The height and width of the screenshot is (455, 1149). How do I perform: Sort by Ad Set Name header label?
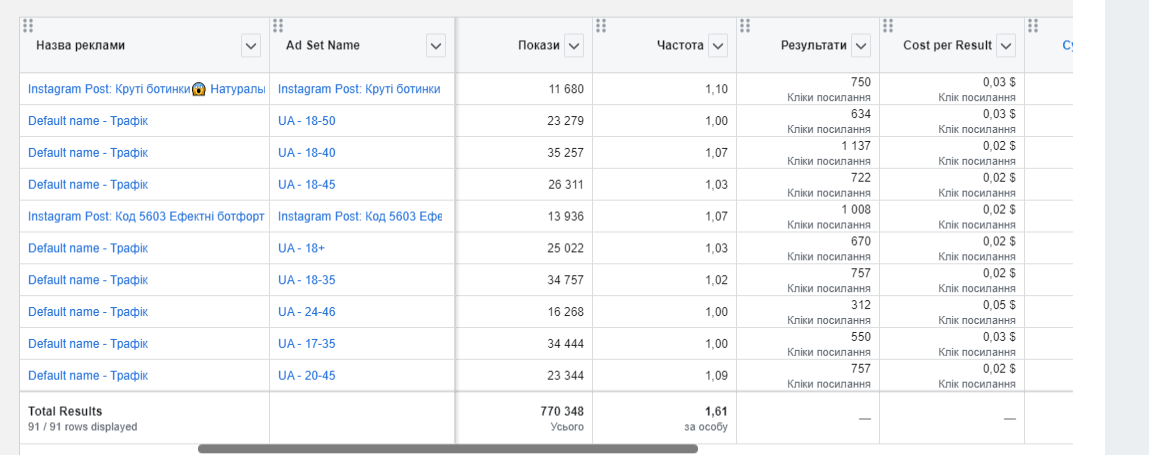pos(322,45)
